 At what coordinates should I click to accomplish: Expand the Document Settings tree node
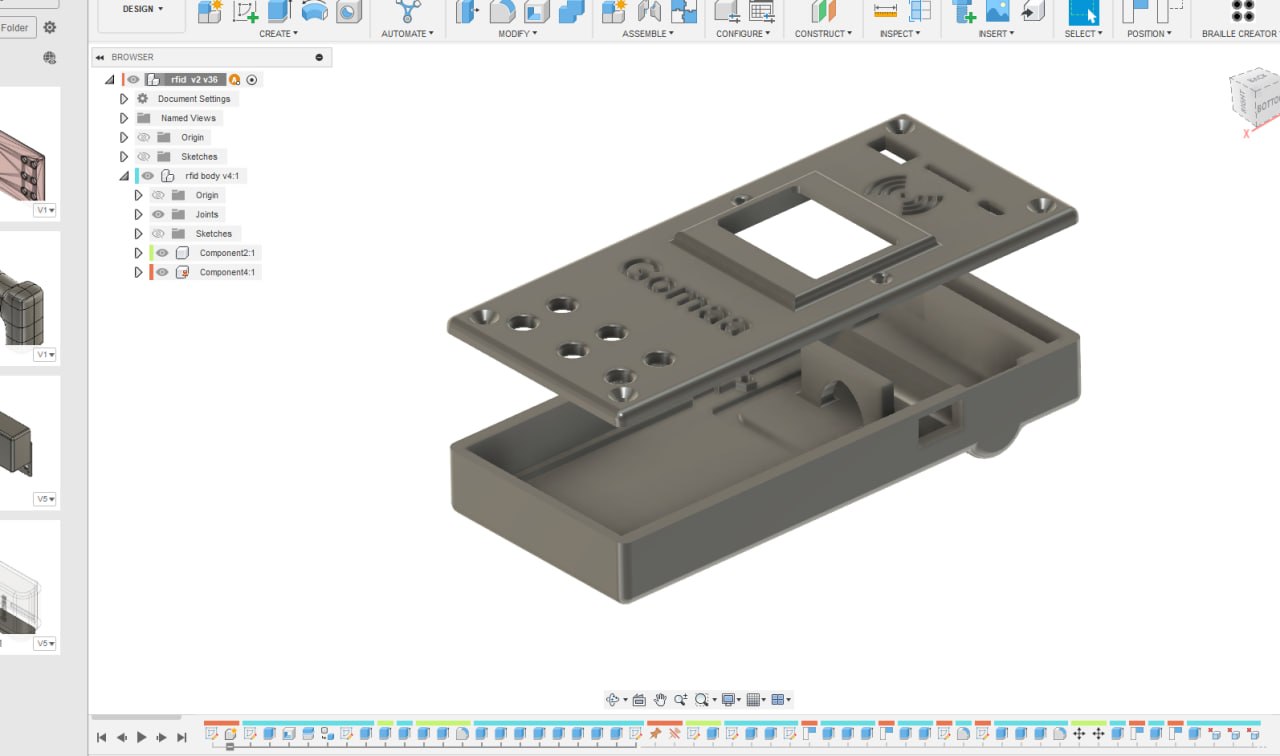coord(124,99)
